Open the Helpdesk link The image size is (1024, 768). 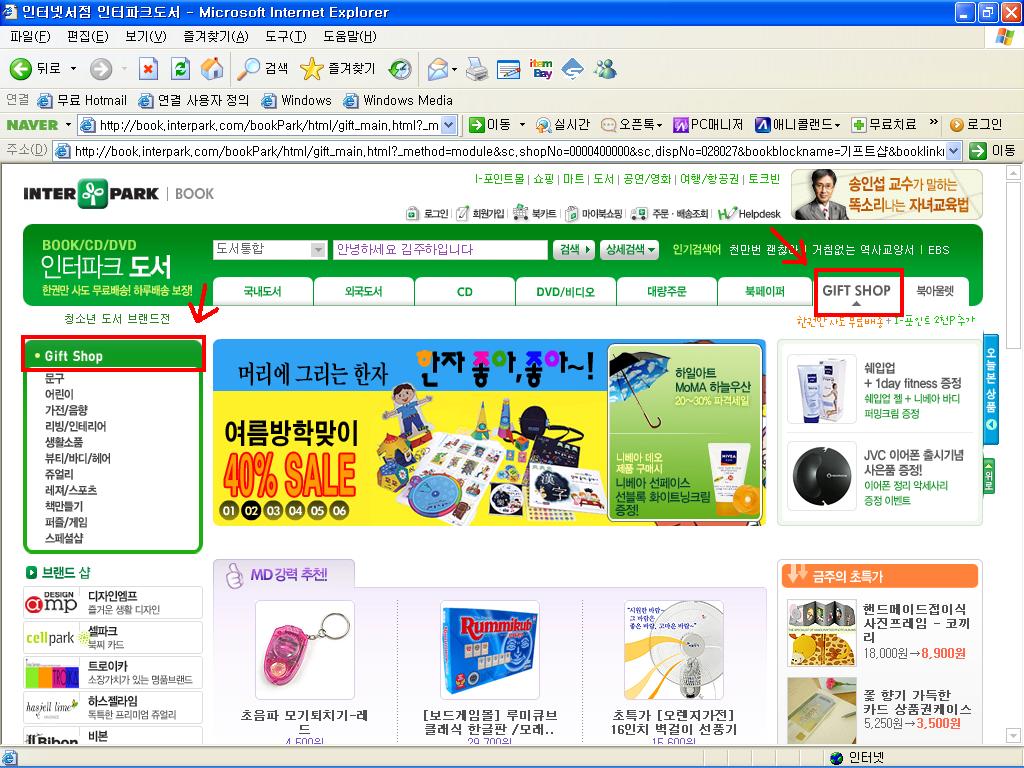(749, 213)
